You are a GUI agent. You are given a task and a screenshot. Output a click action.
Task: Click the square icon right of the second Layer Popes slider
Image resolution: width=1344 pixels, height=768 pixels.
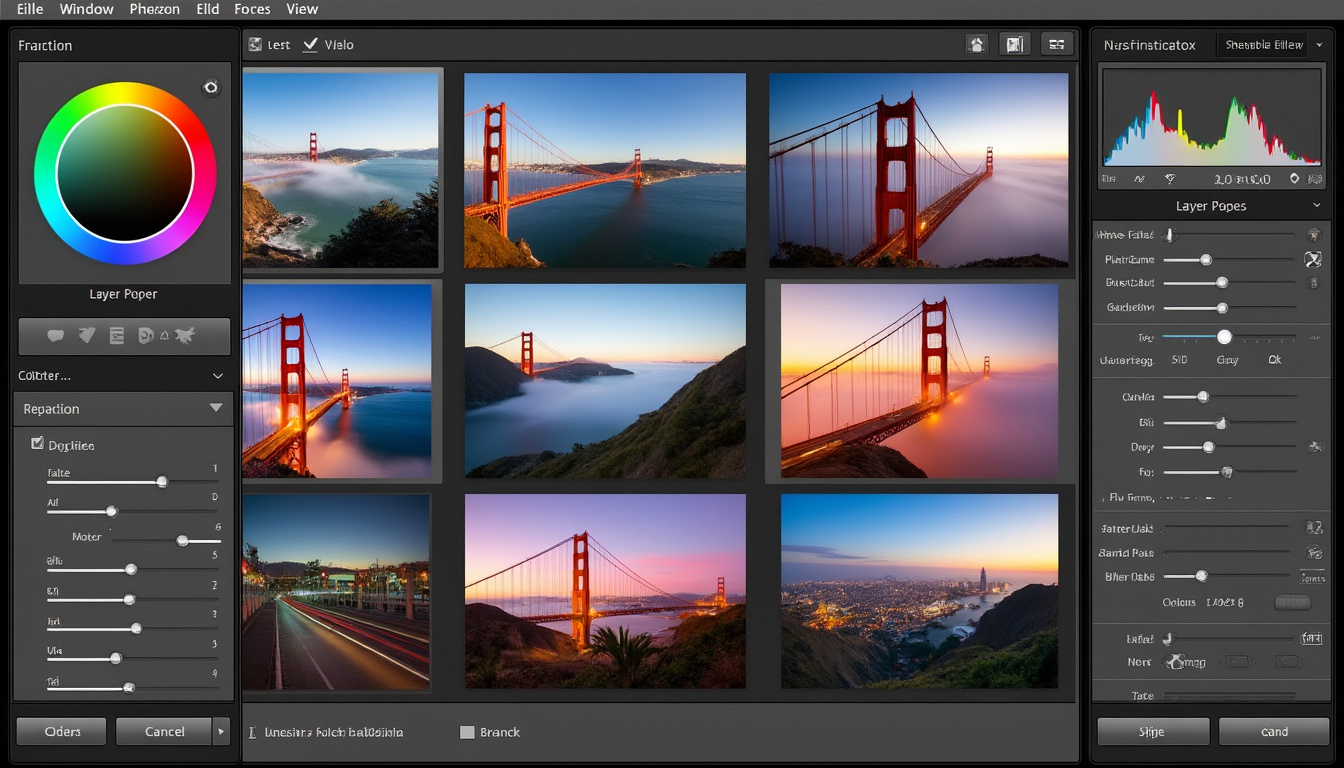1313,259
